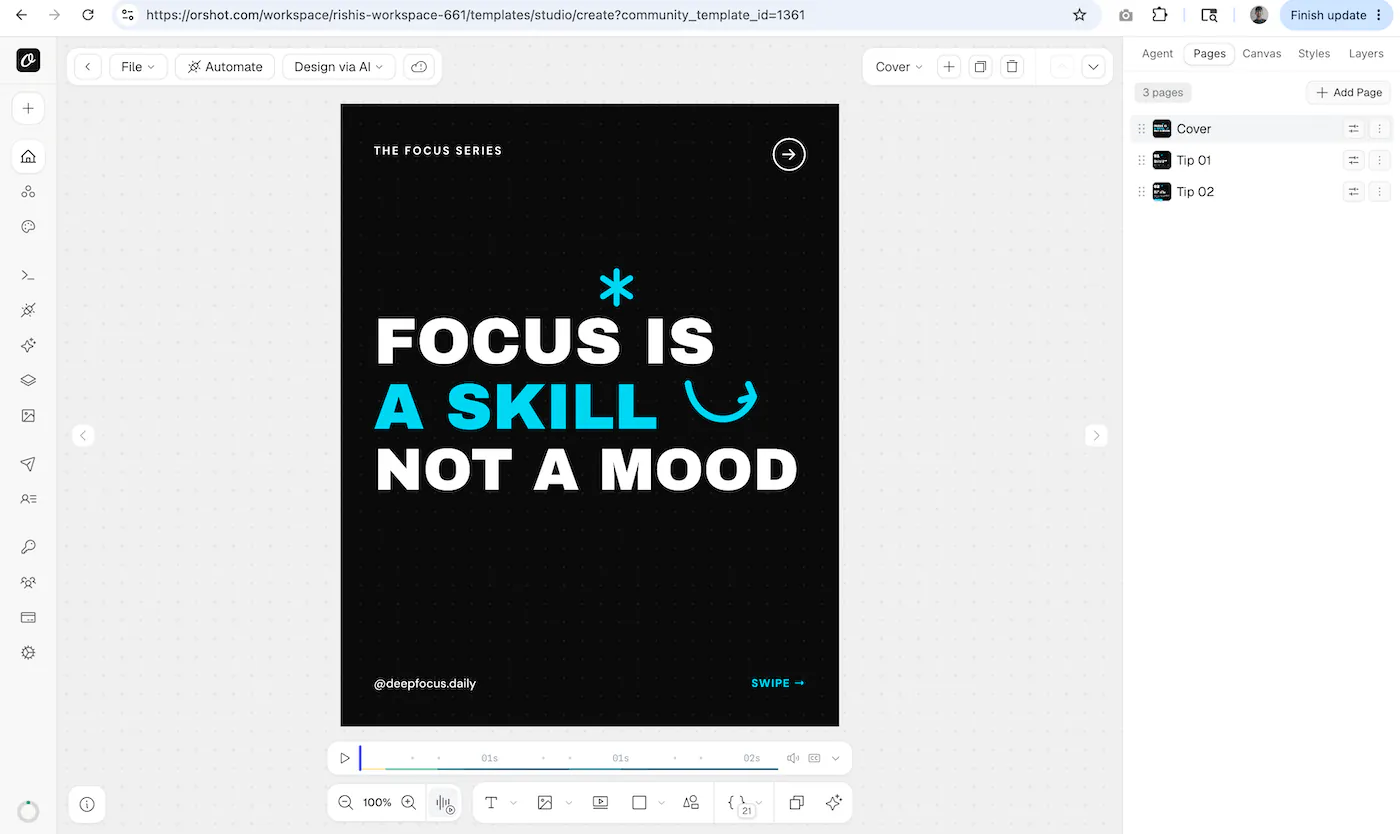Open the palette icon in the left sidebar
This screenshot has height=834, width=1400.
click(28, 227)
